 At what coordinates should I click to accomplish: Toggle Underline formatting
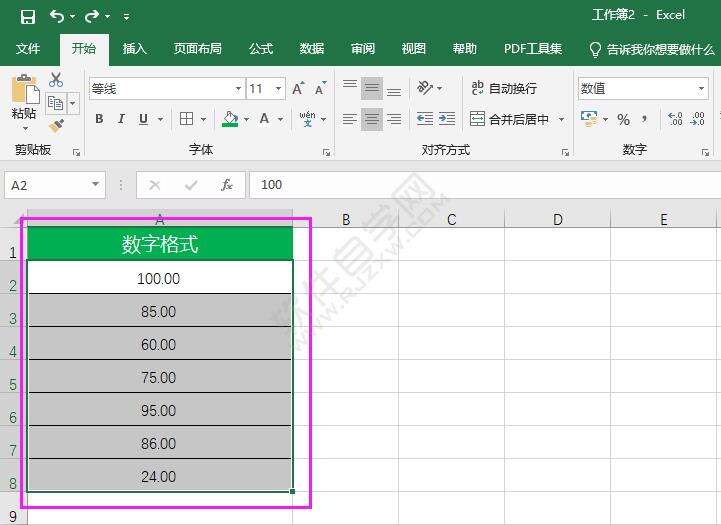click(143, 119)
